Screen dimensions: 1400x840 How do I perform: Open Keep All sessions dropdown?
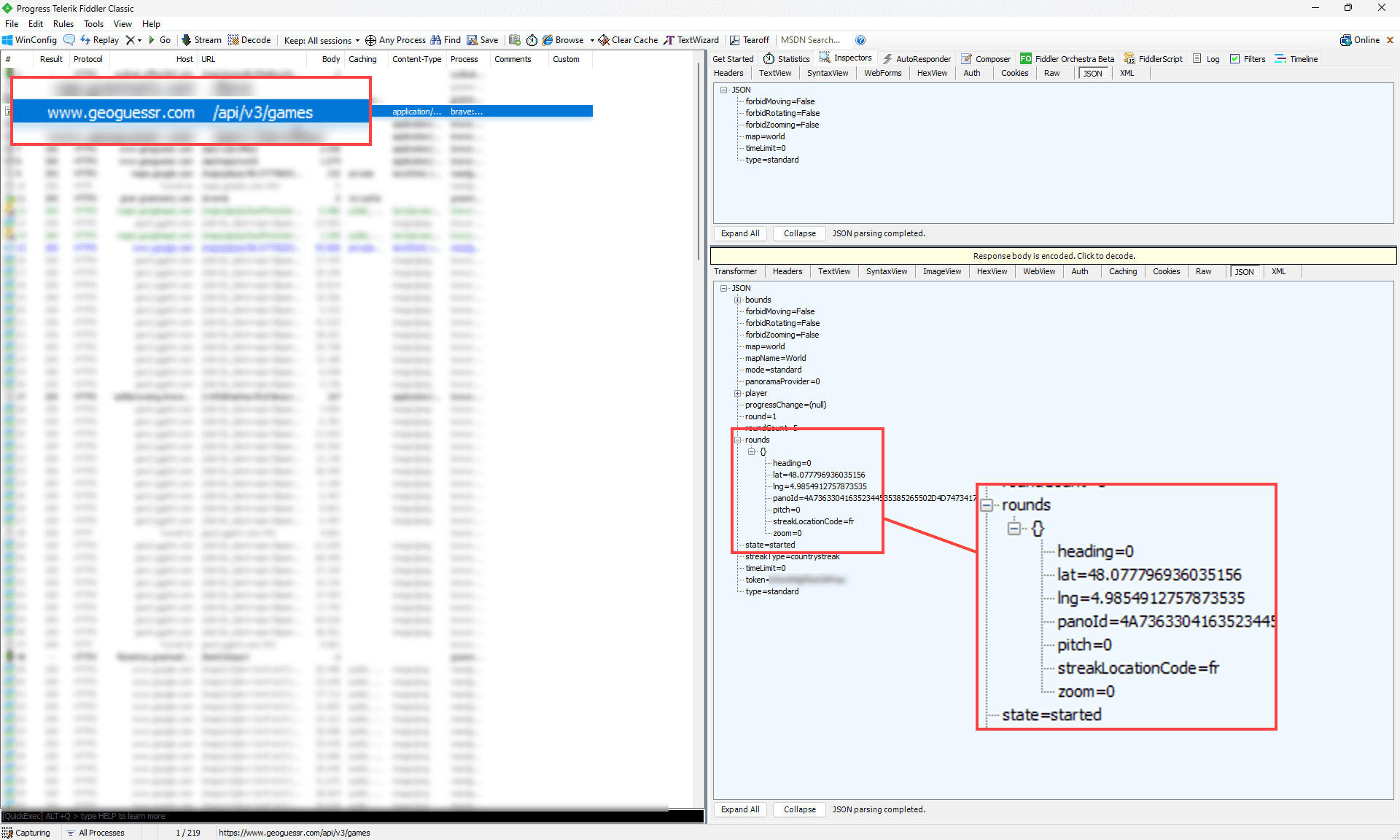tap(322, 40)
